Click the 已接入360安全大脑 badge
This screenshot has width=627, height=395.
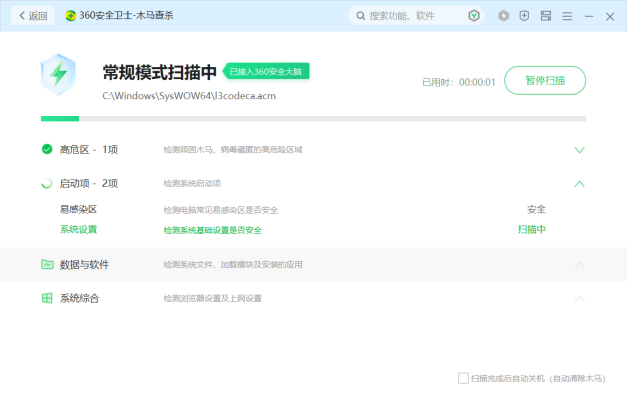point(266,72)
